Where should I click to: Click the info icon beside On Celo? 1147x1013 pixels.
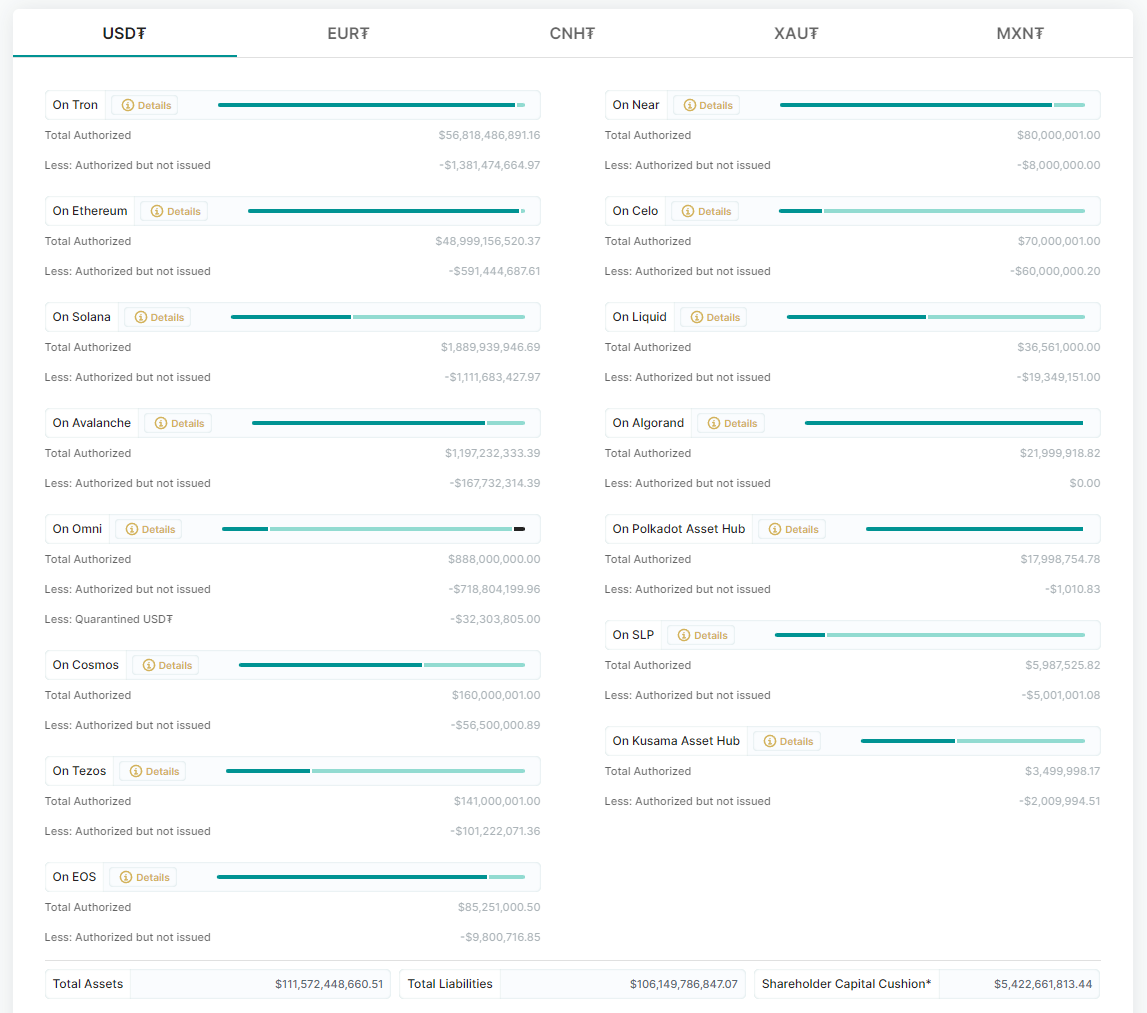coord(688,212)
